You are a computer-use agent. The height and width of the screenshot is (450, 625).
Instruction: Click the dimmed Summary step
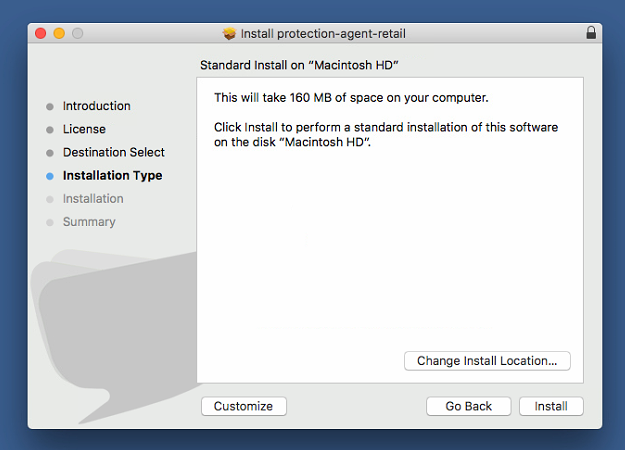89,222
